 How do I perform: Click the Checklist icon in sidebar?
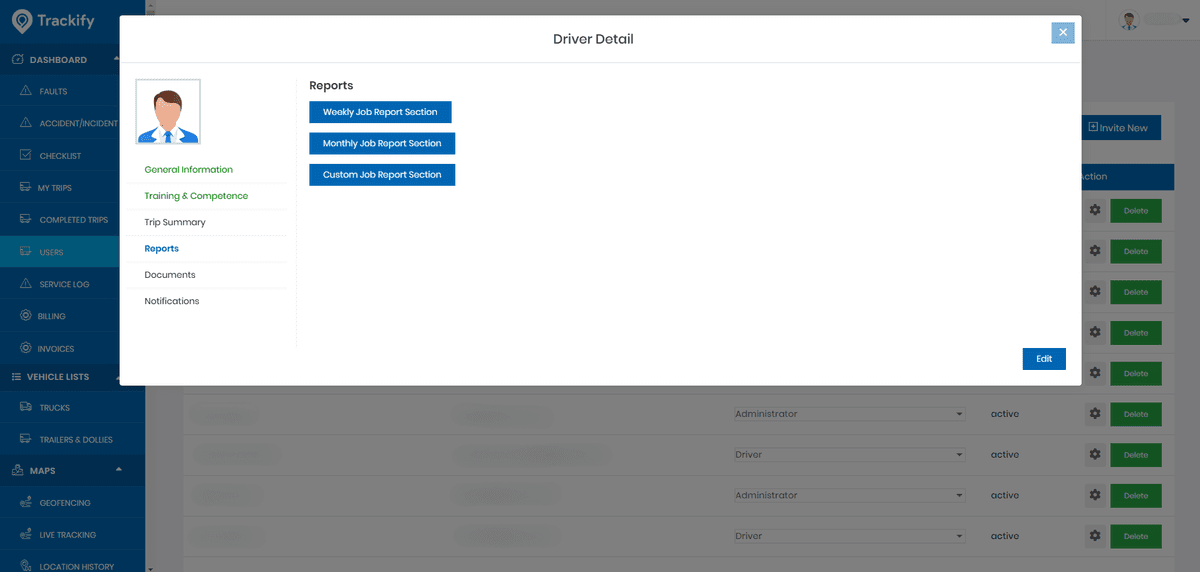[x=27, y=156]
